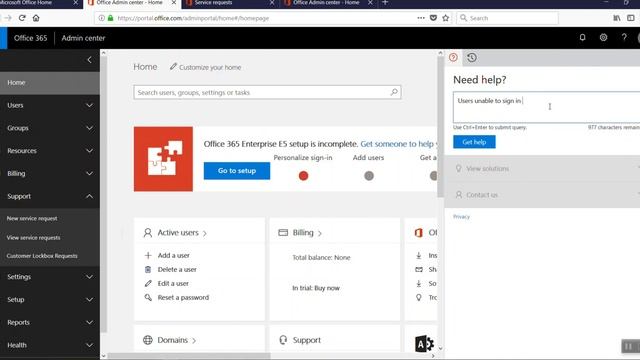Click the Privacy link in help panel
Image resolution: width=640 pixels, height=360 pixels.
coord(461,217)
